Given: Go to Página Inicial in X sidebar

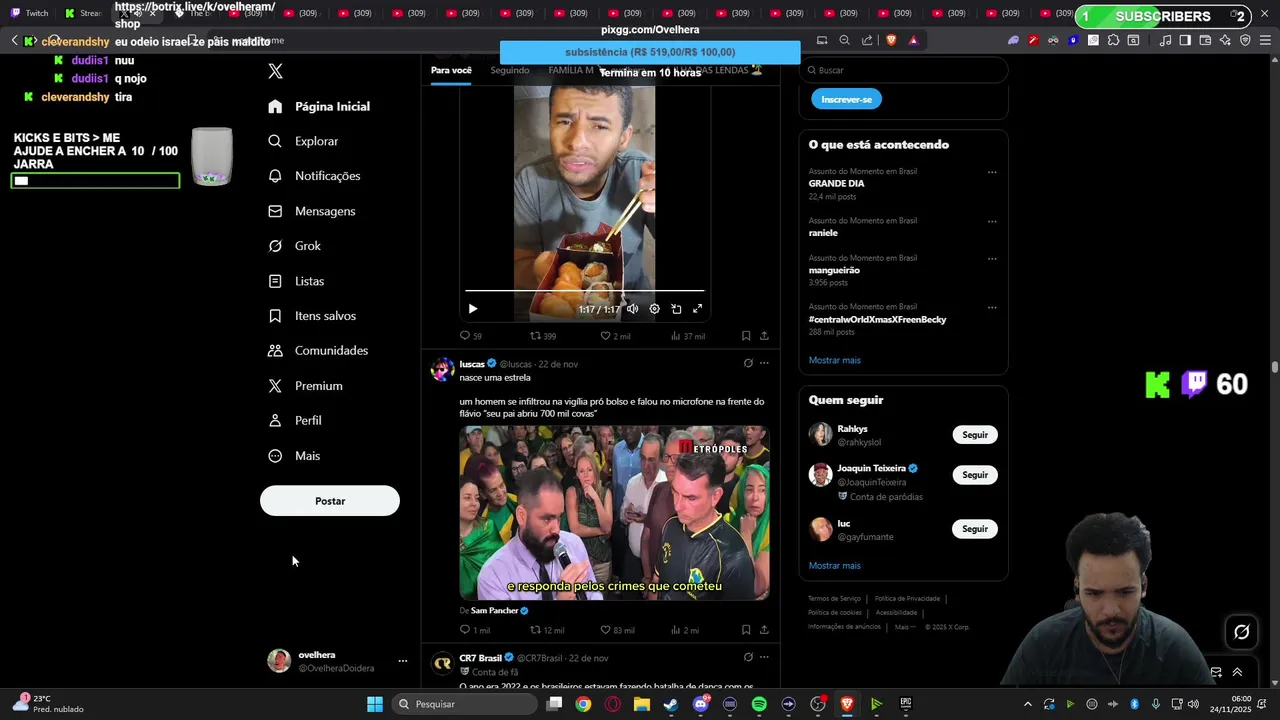Looking at the screenshot, I should click(x=319, y=106).
